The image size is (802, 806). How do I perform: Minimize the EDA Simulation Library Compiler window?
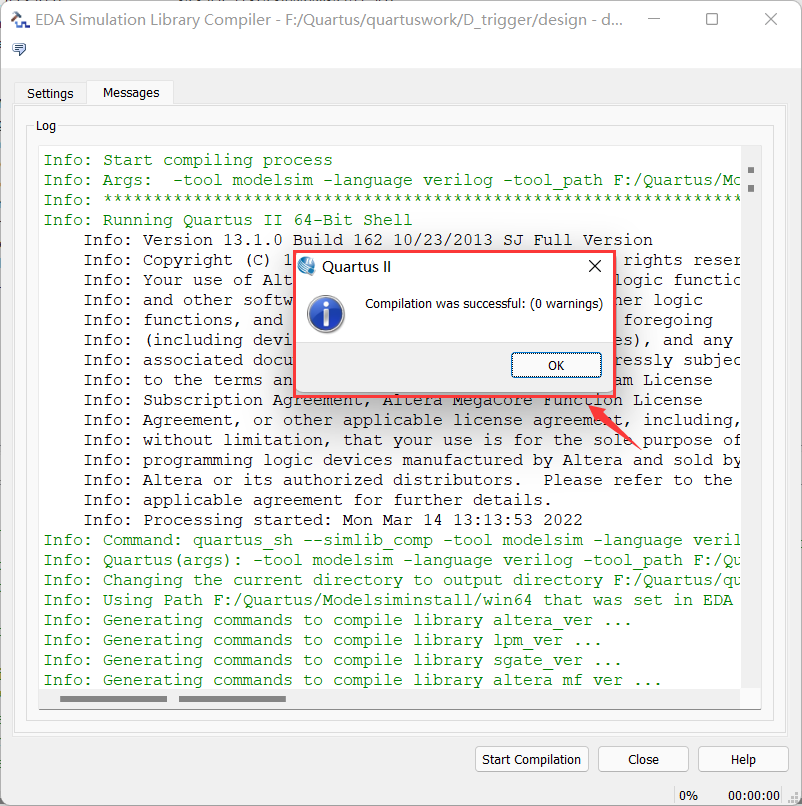click(654, 19)
